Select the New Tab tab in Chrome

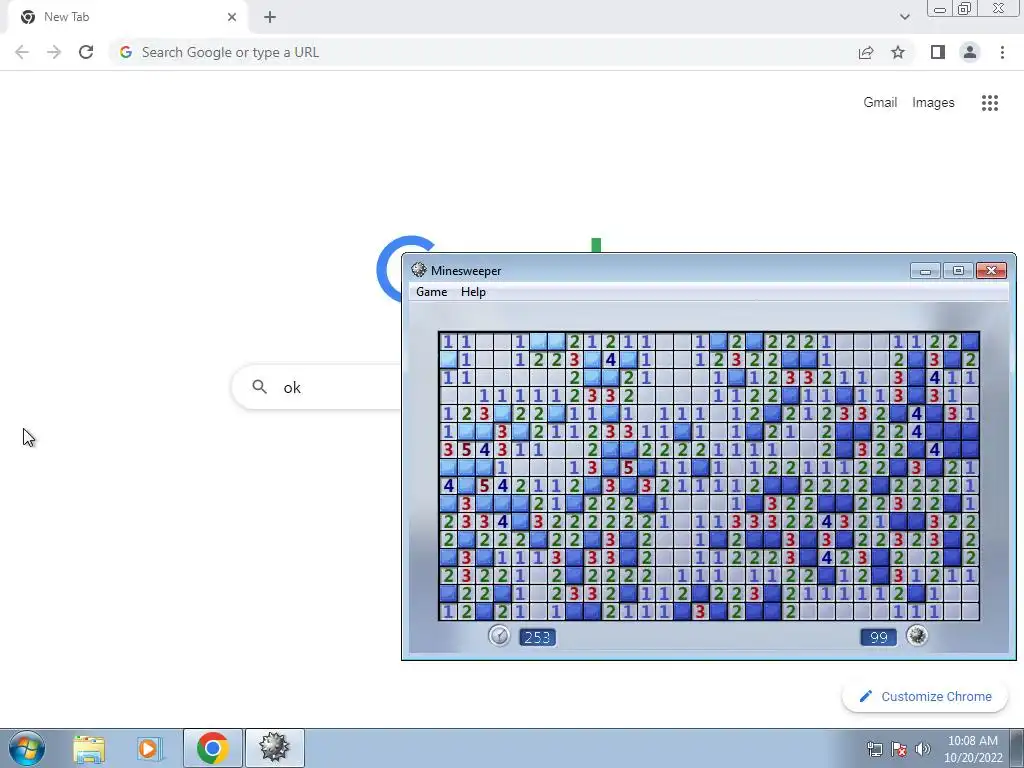coord(127,17)
